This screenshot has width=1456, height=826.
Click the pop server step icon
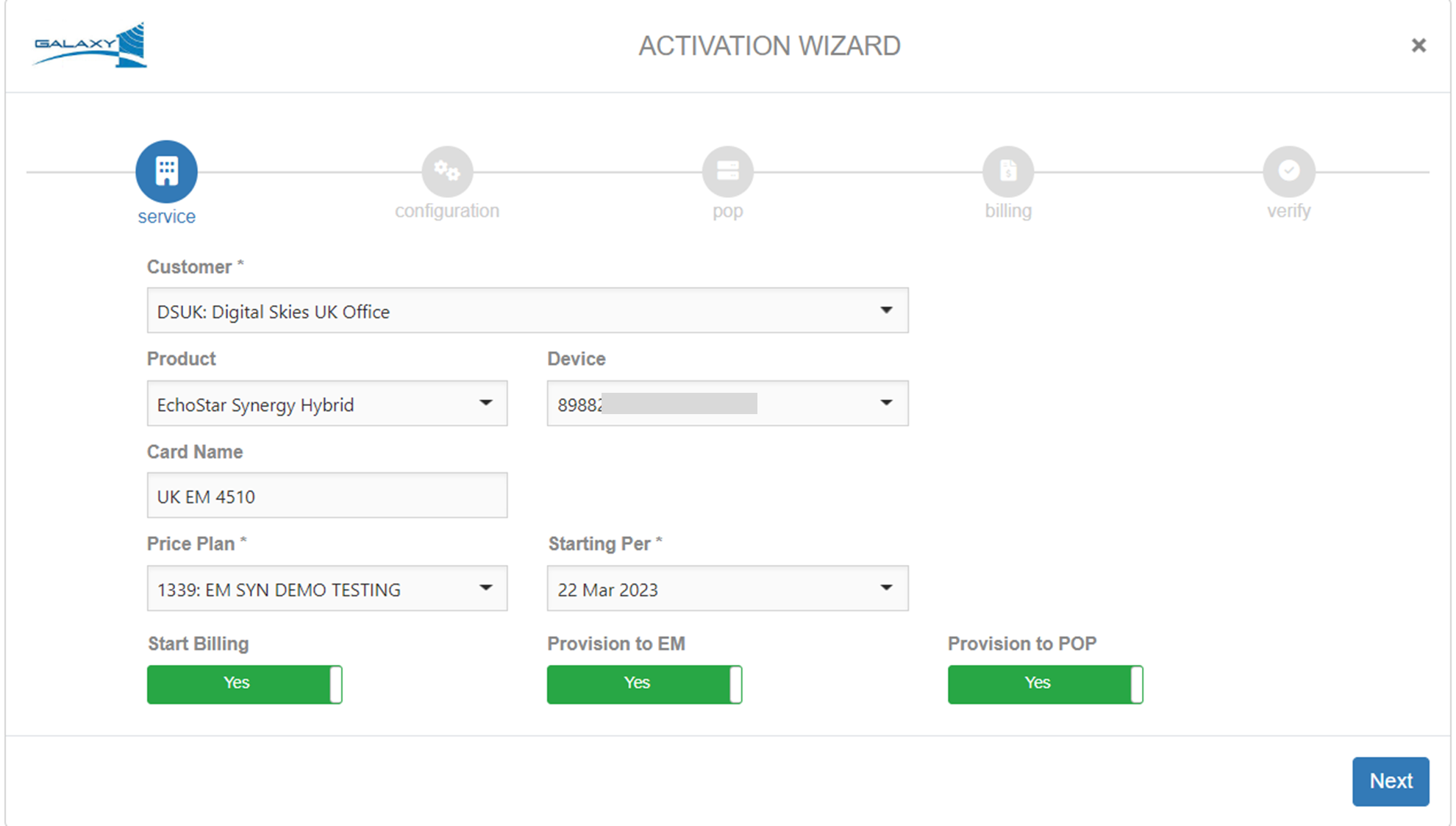727,171
